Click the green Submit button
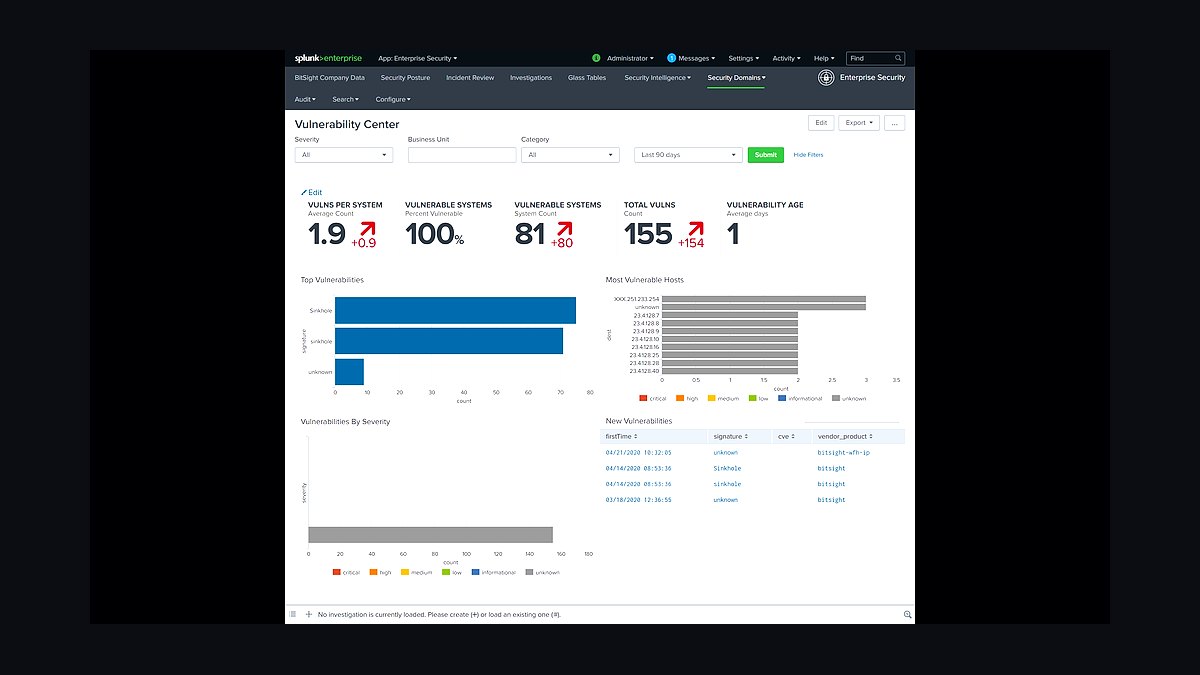 [766, 155]
